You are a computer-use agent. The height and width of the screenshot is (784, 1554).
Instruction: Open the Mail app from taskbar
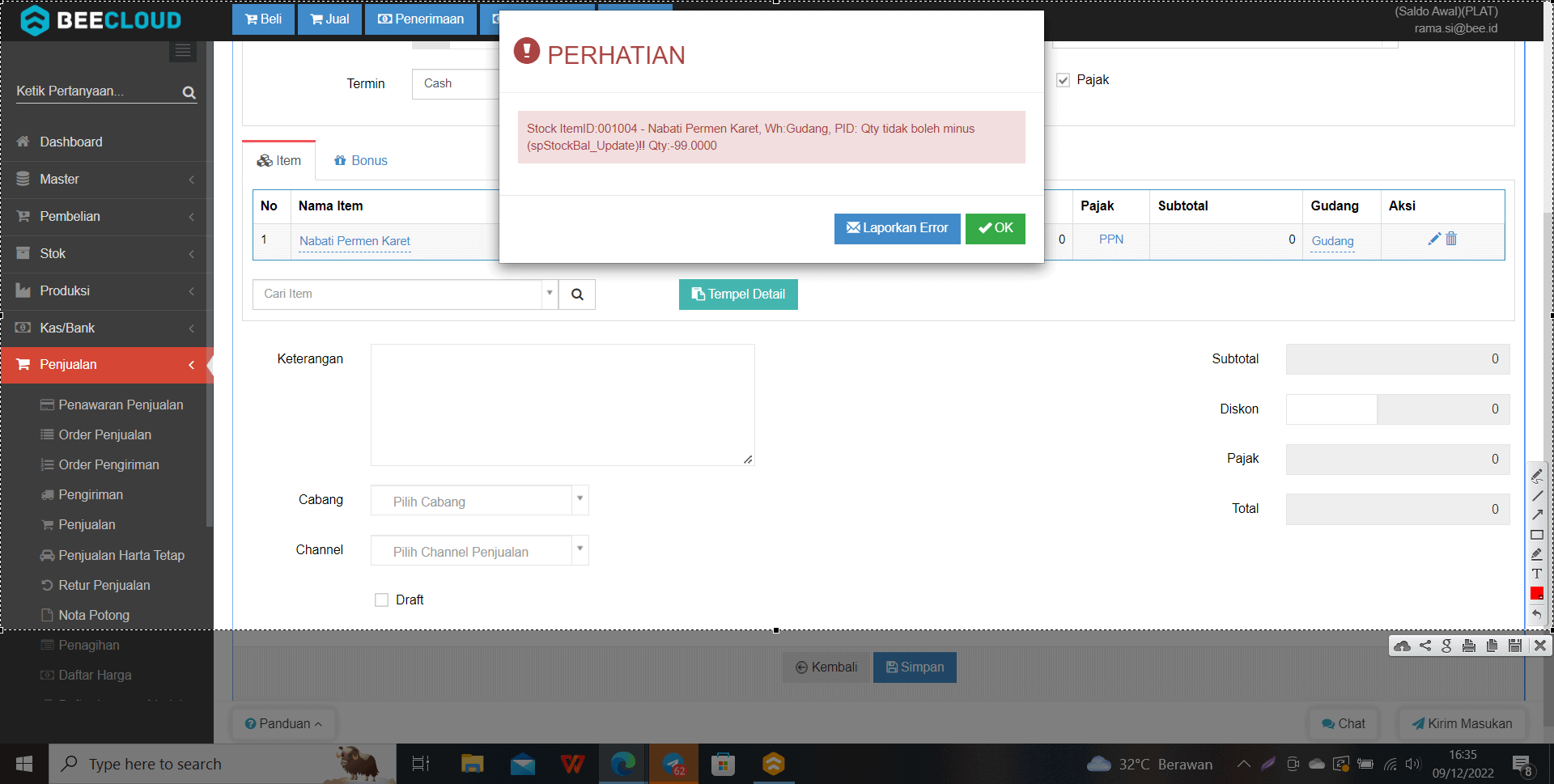(x=523, y=764)
